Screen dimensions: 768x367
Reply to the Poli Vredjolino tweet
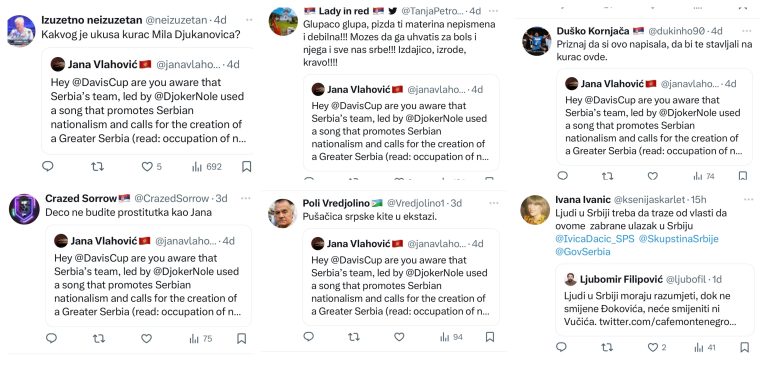(x=309, y=337)
